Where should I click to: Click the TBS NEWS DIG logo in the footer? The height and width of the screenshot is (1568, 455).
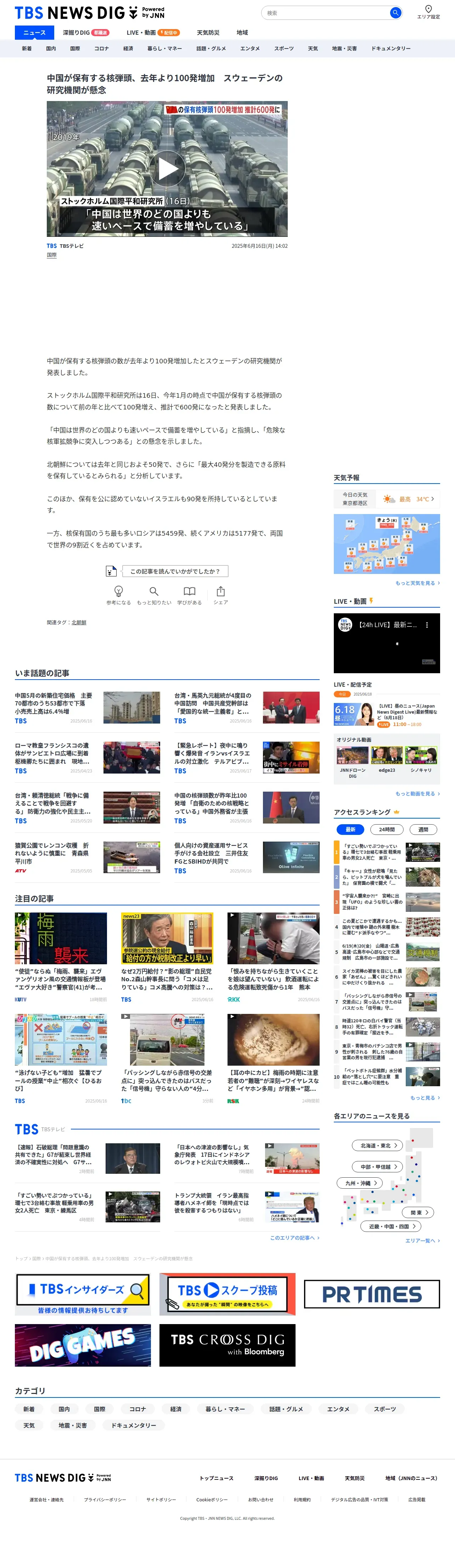point(63,1477)
